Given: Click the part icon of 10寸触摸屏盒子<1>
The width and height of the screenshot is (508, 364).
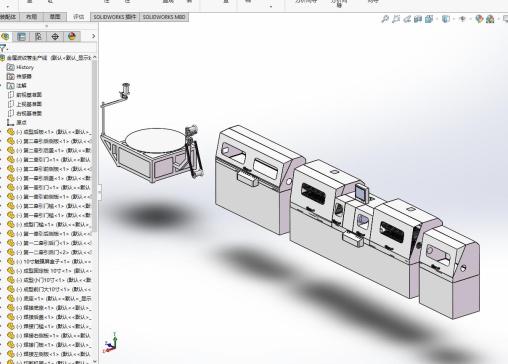Looking at the screenshot, I should (11, 261).
